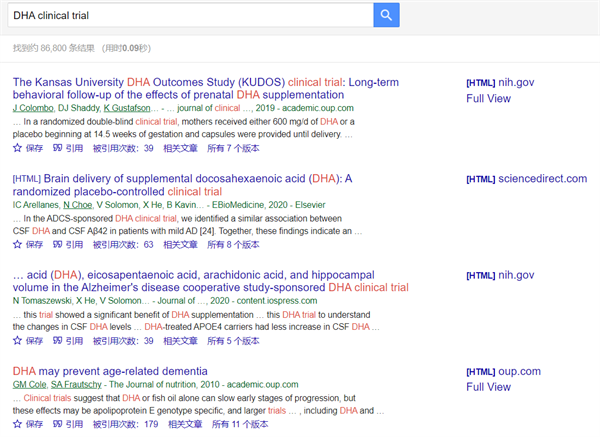Click cite icon under Brain delivery DHA result

point(58,244)
